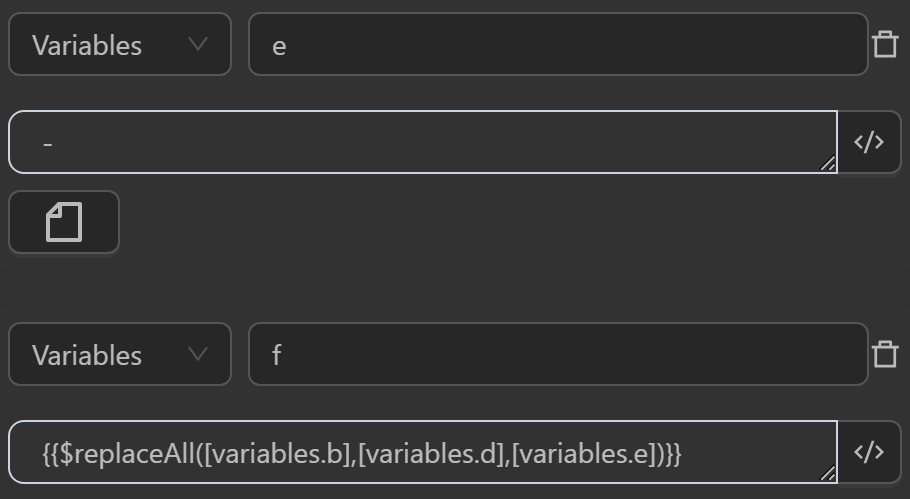Click the chevron arrow in e's type dropdown
This screenshot has width=910, height=499.
point(198,44)
